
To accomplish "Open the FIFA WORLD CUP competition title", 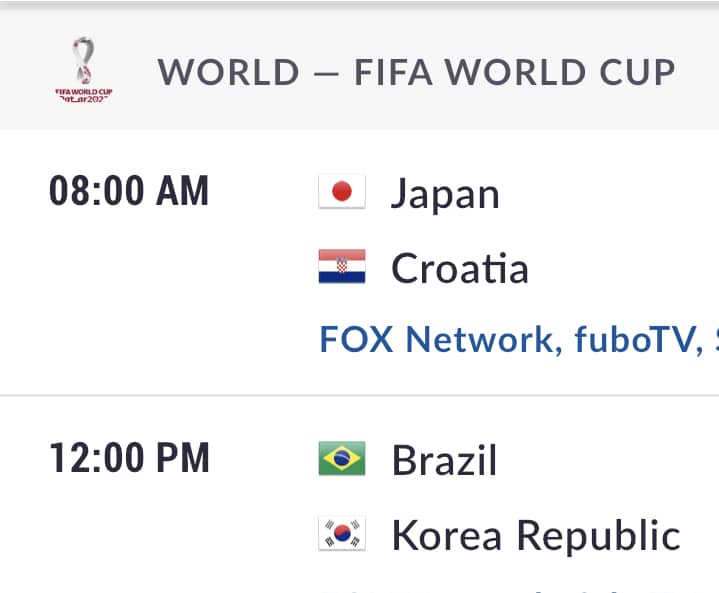I will click(514, 72).
